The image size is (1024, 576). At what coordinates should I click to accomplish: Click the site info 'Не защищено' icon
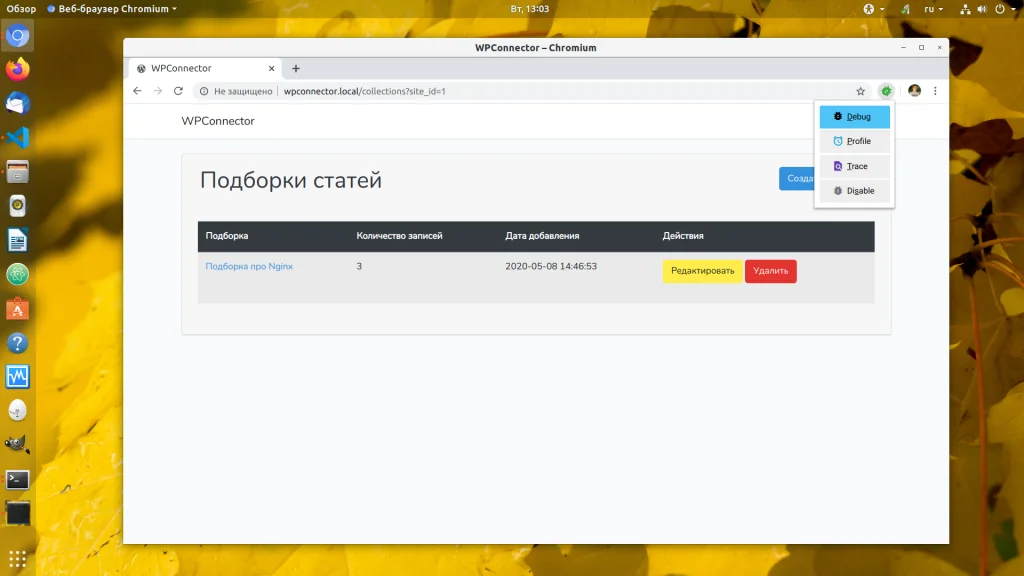coord(204,91)
